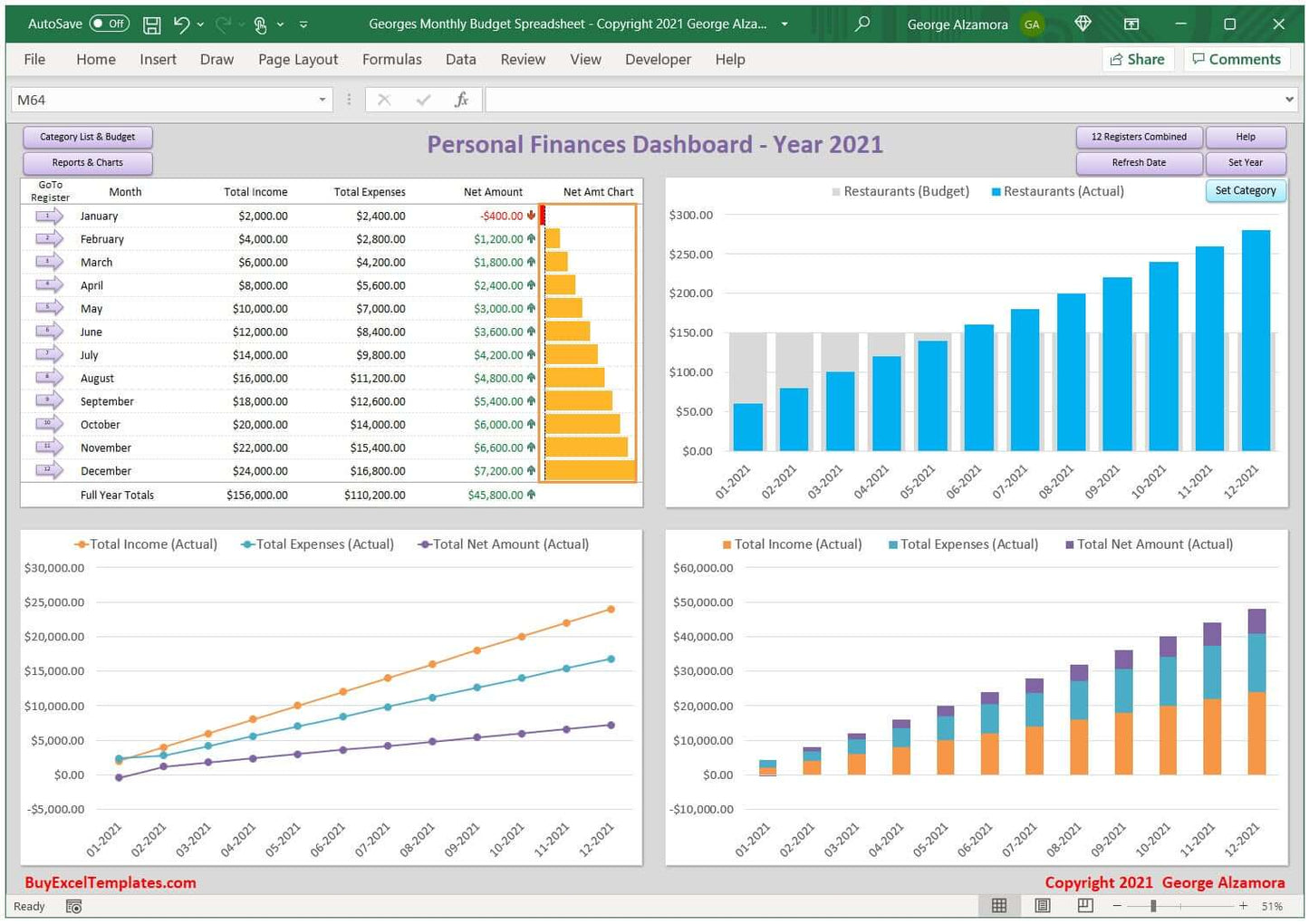Open the document title dropdown arrow
The width and height of the screenshot is (1309, 924).
(x=784, y=24)
